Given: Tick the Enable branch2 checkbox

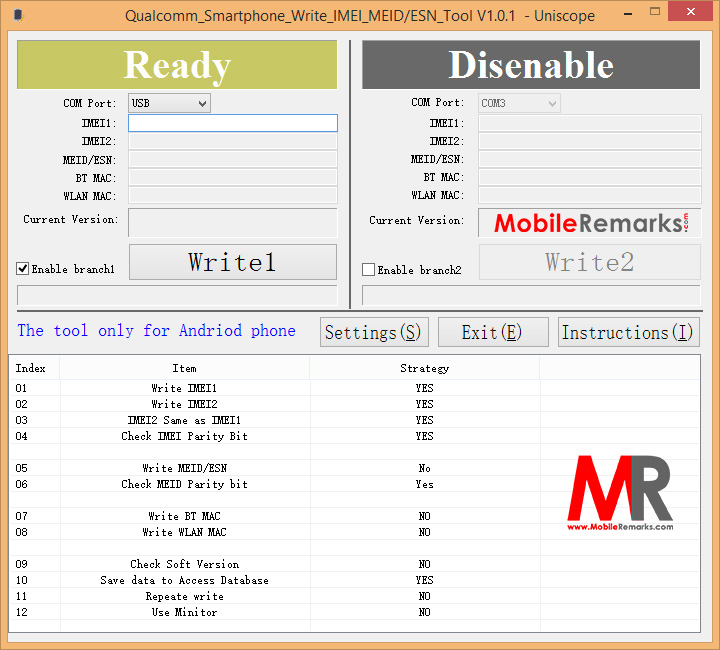Looking at the screenshot, I should [368, 269].
